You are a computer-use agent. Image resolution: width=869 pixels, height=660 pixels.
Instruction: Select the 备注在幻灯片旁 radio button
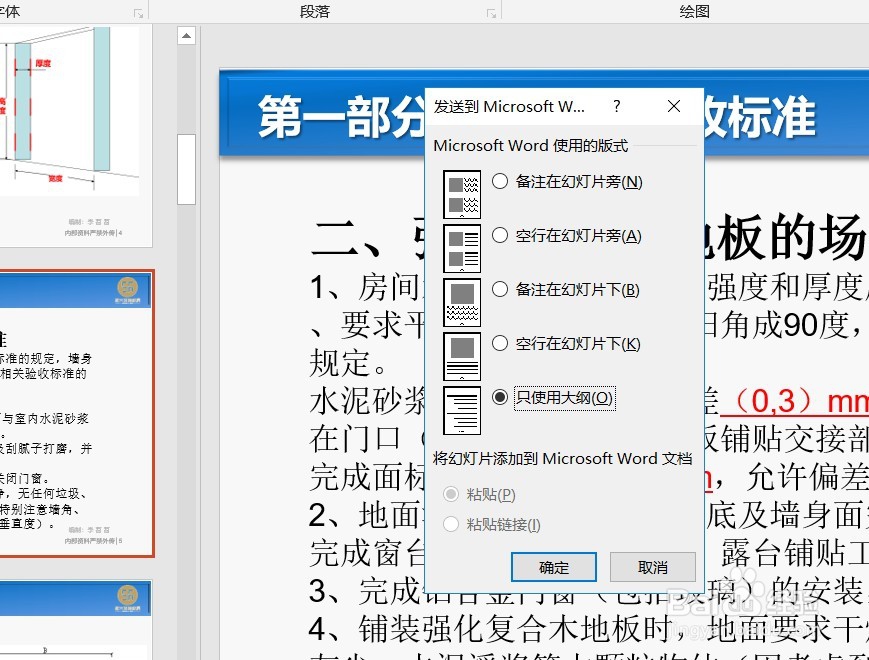point(499,181)
